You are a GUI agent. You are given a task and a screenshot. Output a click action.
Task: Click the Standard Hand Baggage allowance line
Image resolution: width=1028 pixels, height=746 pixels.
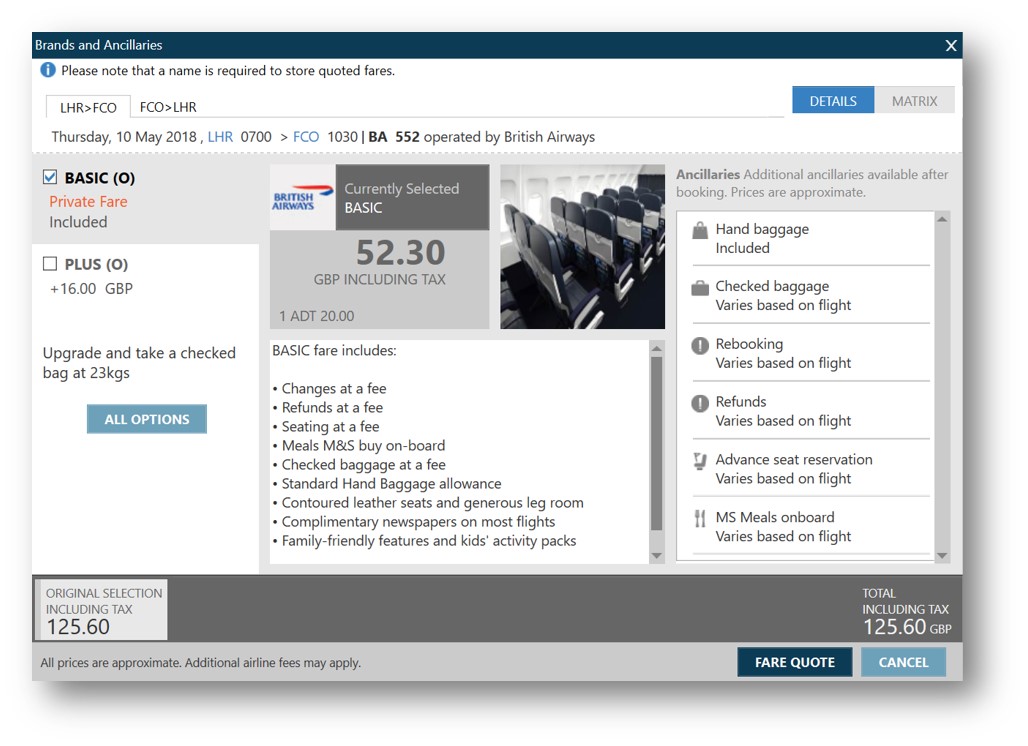pyautogui.click(x=387, y=484)
